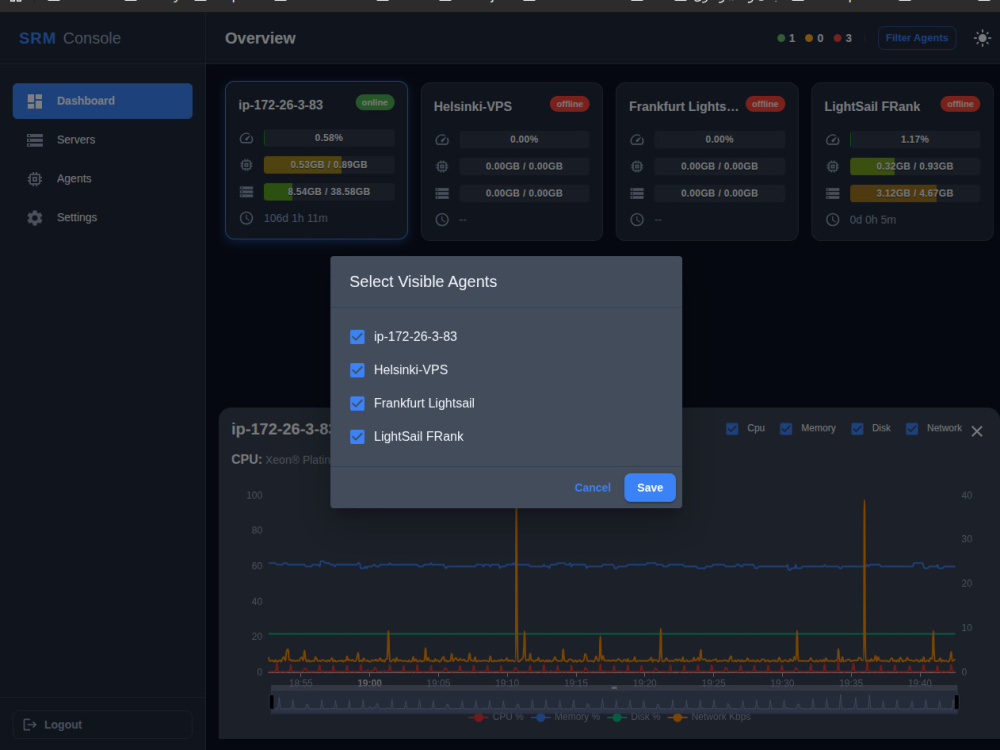Cancel the Select Visible Agents dialog

592,487
